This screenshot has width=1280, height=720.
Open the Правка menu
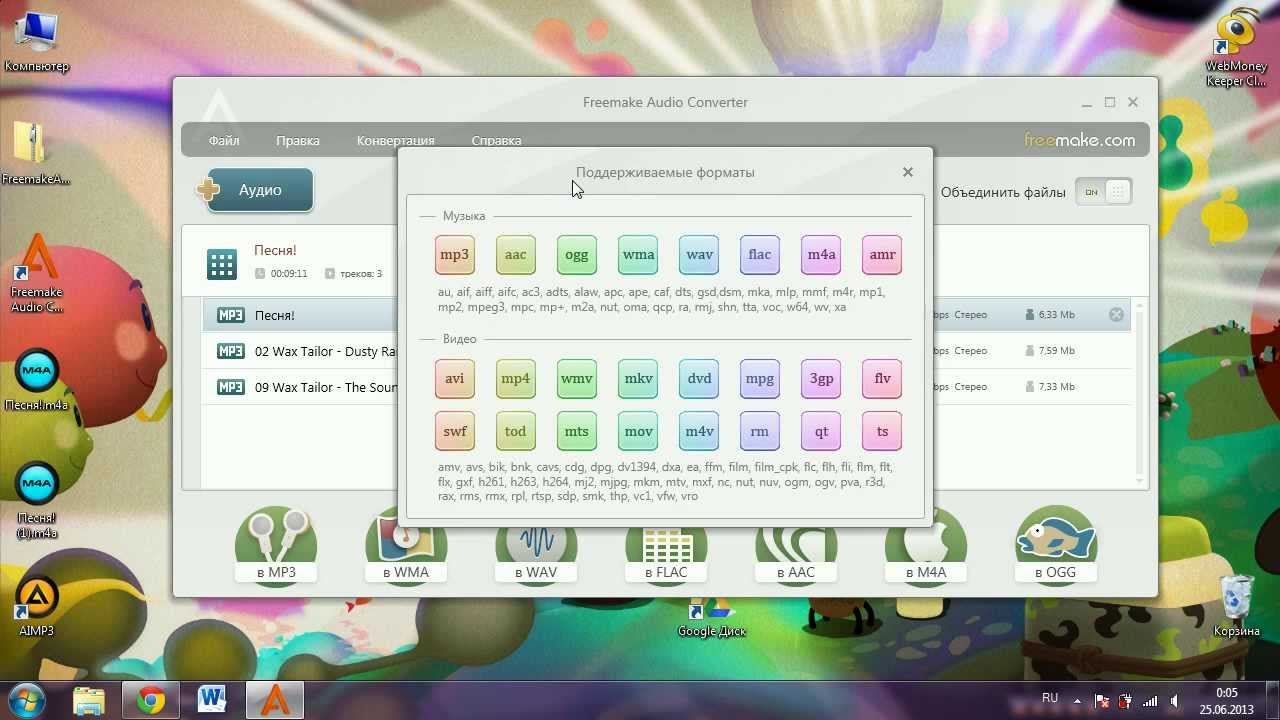pyautogui.click(x=298, y=141)
